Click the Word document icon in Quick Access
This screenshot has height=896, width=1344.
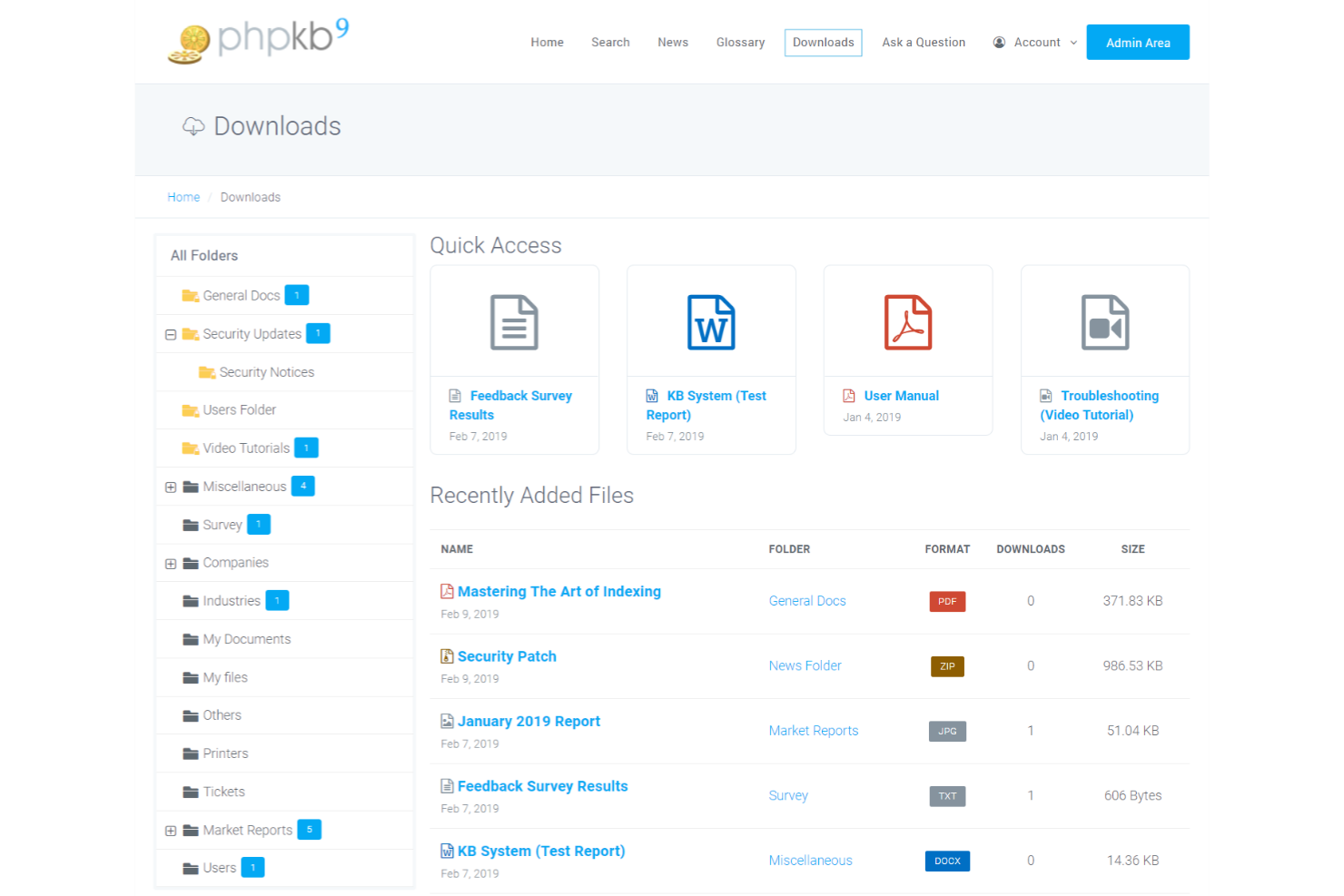point(711,322)
